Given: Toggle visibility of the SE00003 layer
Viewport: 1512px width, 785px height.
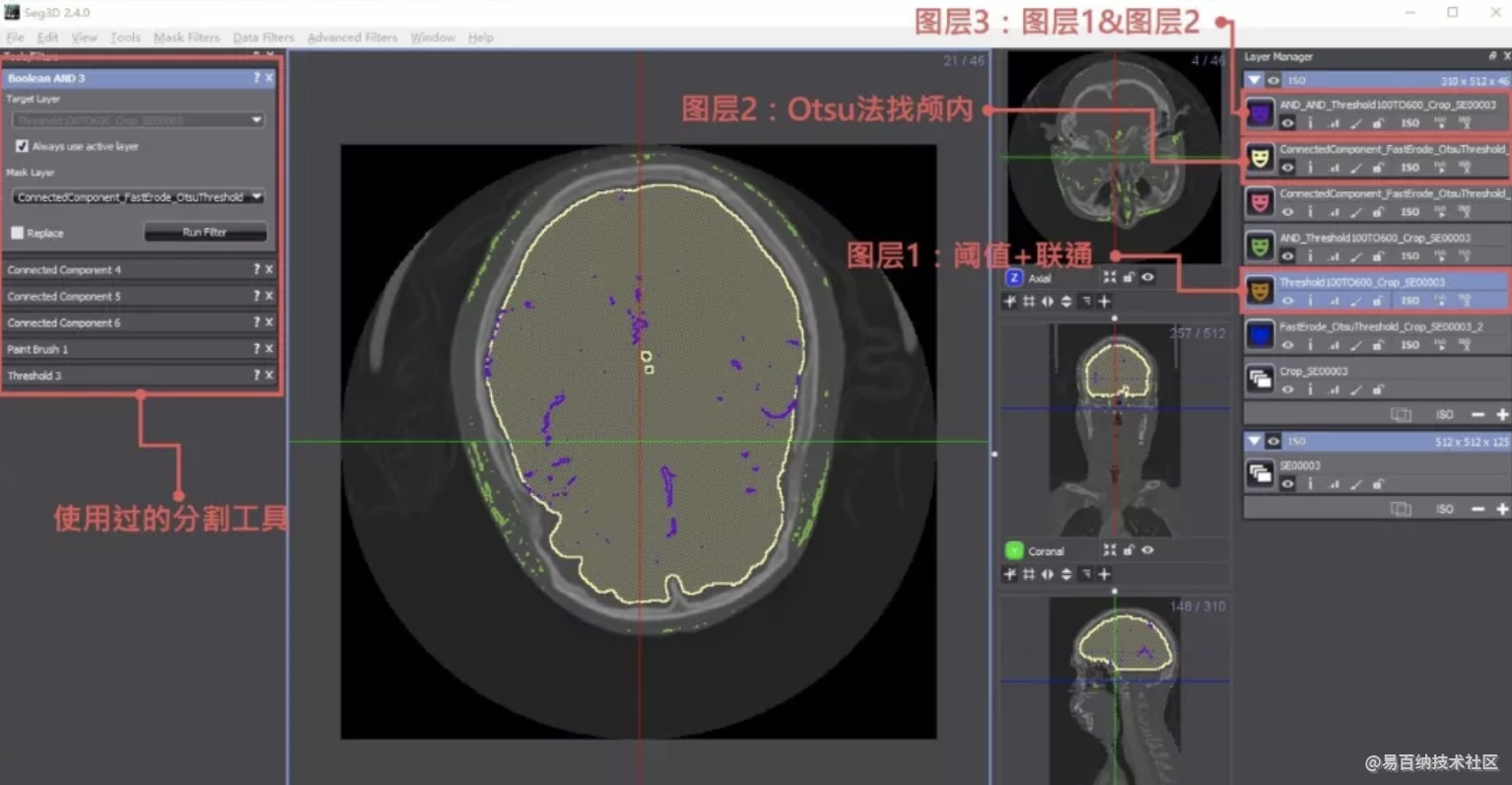Looking at the screenshot, I should [x=1287, y=484].
